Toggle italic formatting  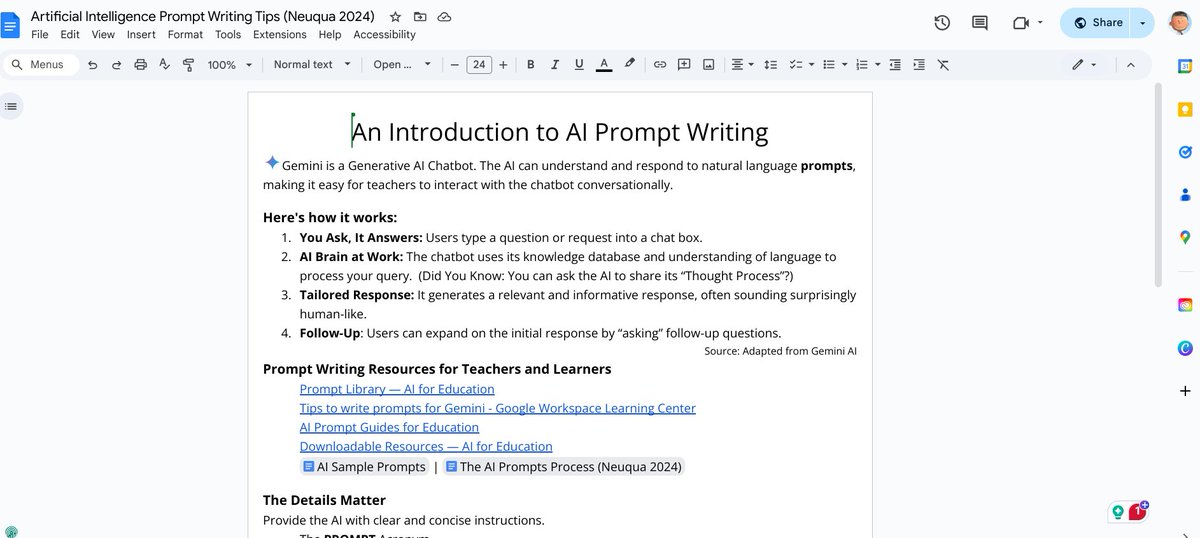click(x=555, y=64)
